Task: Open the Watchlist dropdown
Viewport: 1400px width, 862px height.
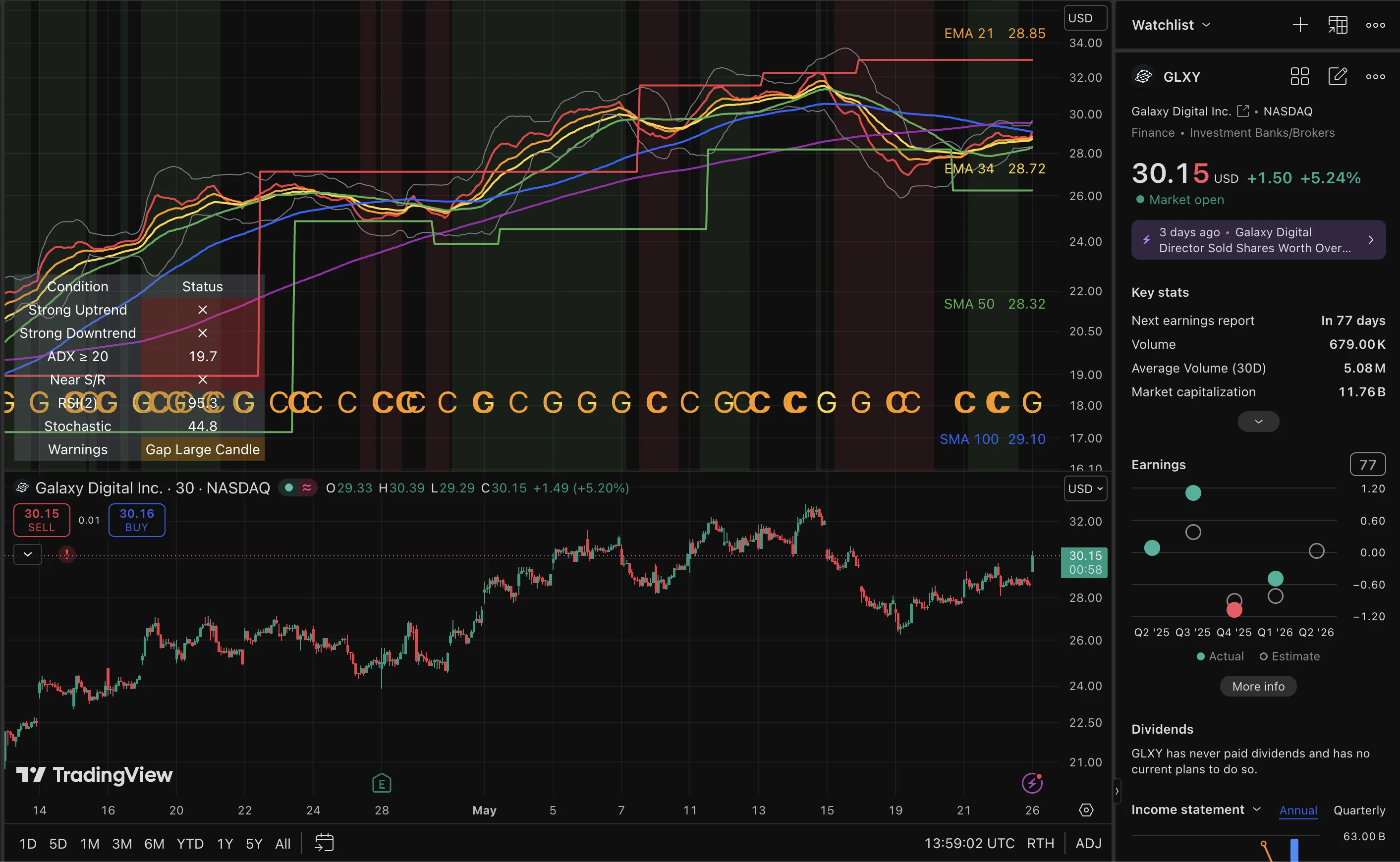Action: click(x=1171, y=25)
